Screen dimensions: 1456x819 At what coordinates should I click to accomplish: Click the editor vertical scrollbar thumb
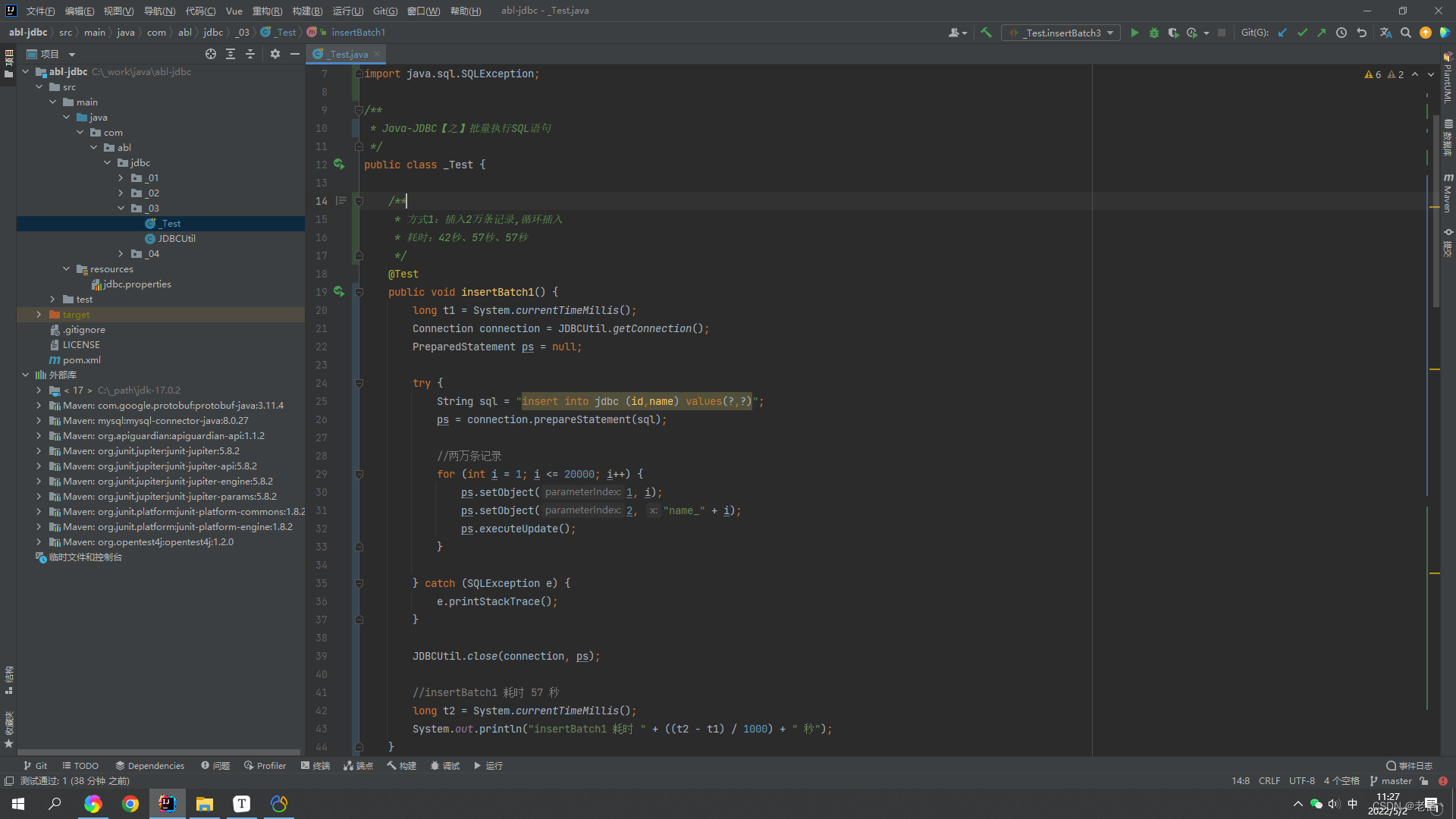tap(1436, 212)
